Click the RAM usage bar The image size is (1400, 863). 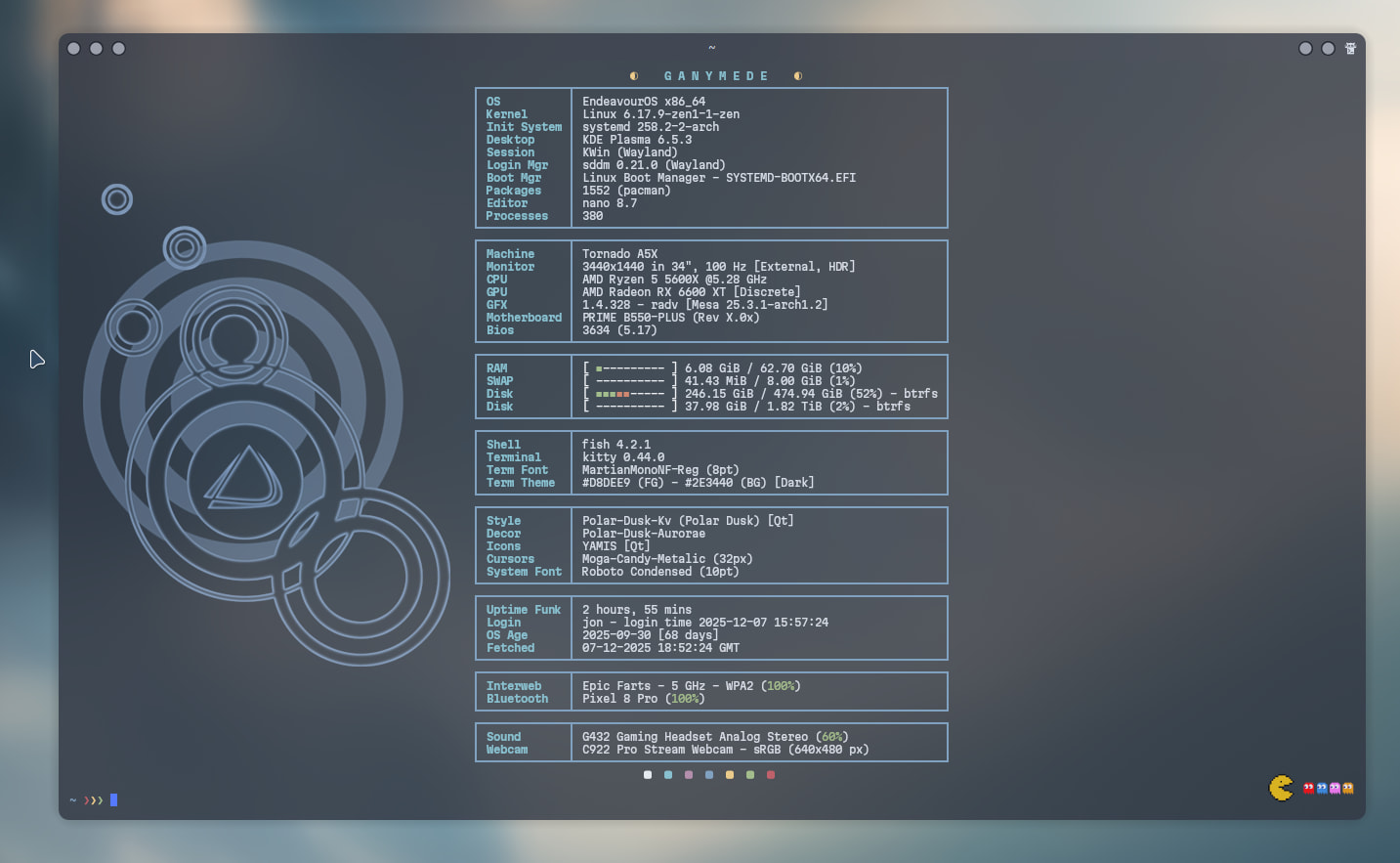coord(630,368)
